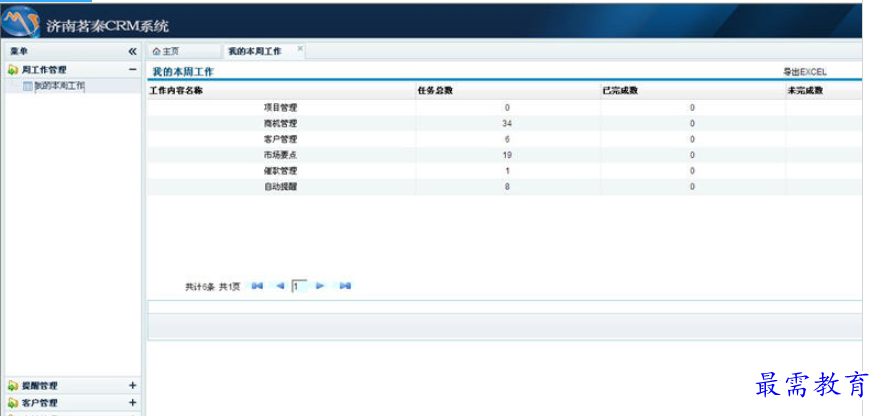The width and height of the screenshot is (877, 416).
Task: Click the home icon on 主页 tab
Action: click(x=157, y=51)
